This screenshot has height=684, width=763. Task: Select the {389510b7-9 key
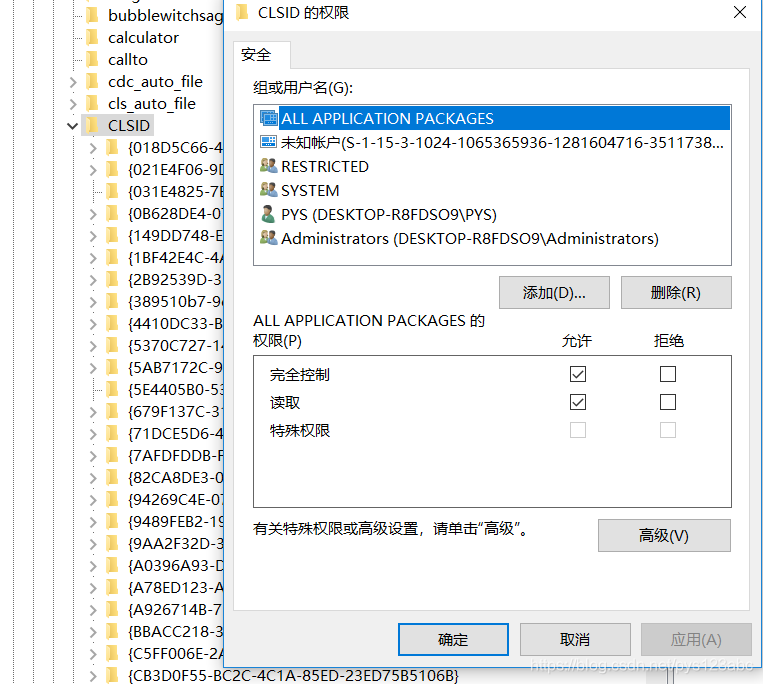175,302
